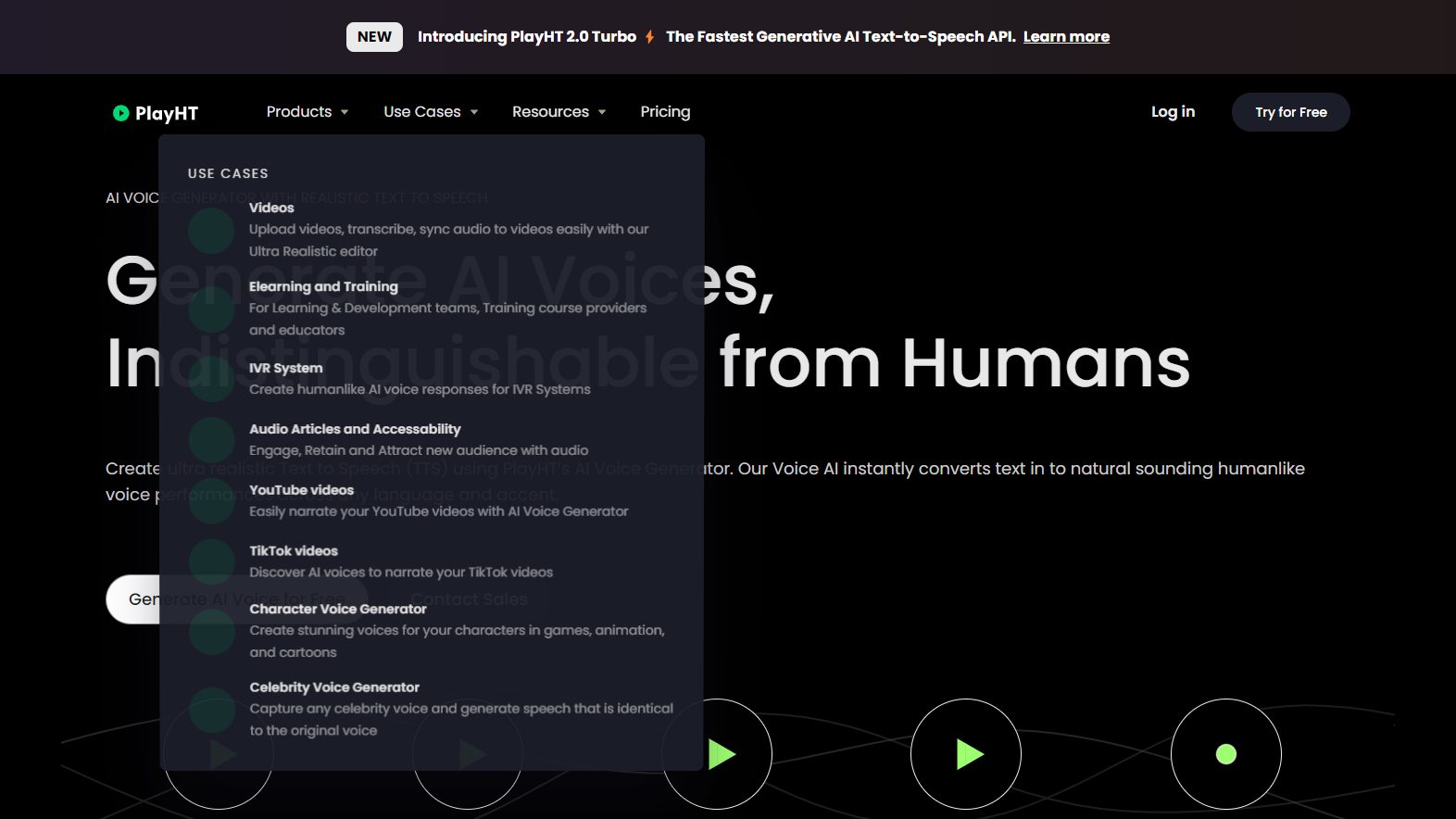Play the fourth voice sample

point(966,754)
